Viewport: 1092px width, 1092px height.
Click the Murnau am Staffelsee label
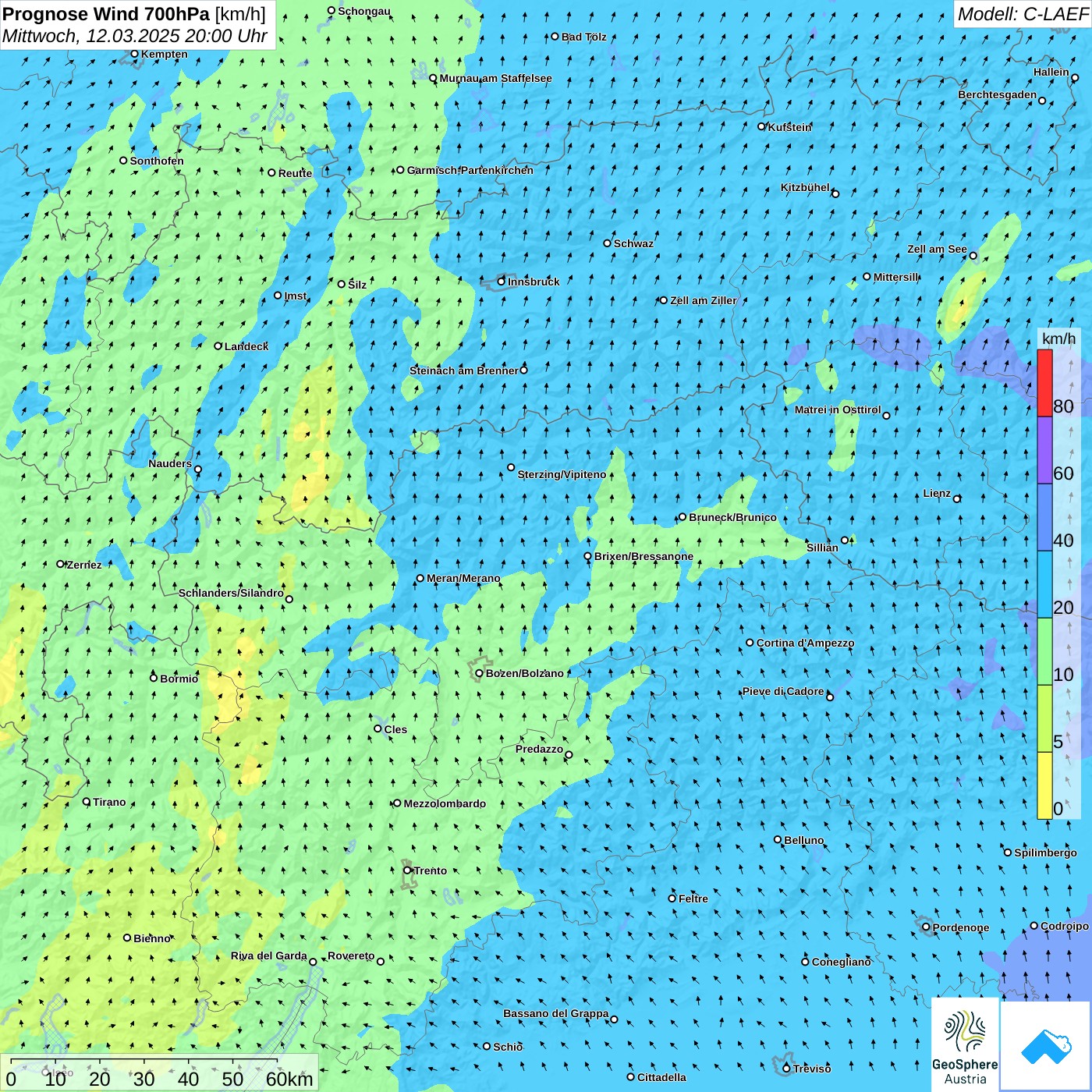click(495, 78)
